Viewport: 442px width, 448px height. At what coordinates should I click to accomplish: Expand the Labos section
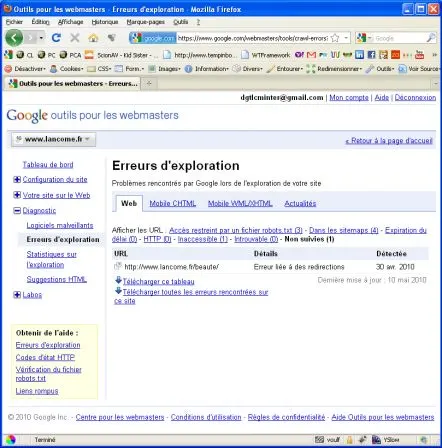[17, 295]
